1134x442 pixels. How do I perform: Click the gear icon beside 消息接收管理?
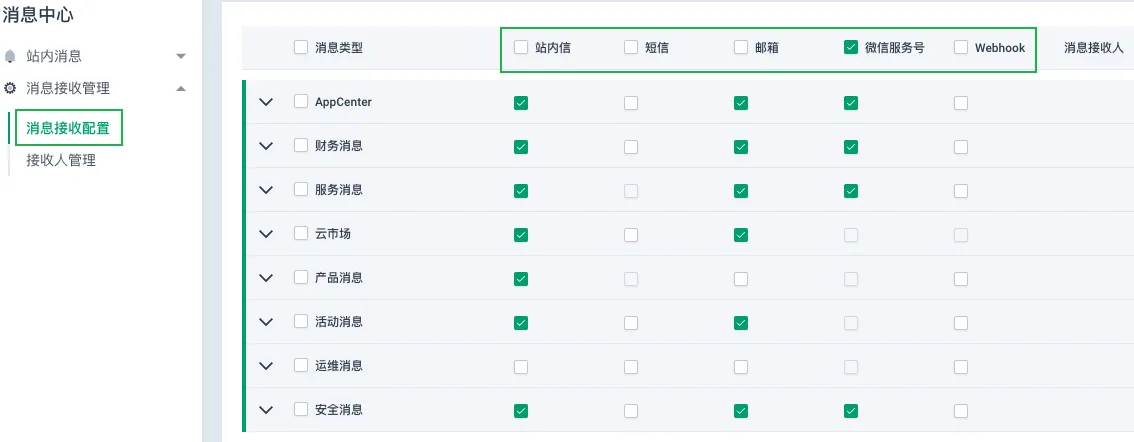[9, 88]
